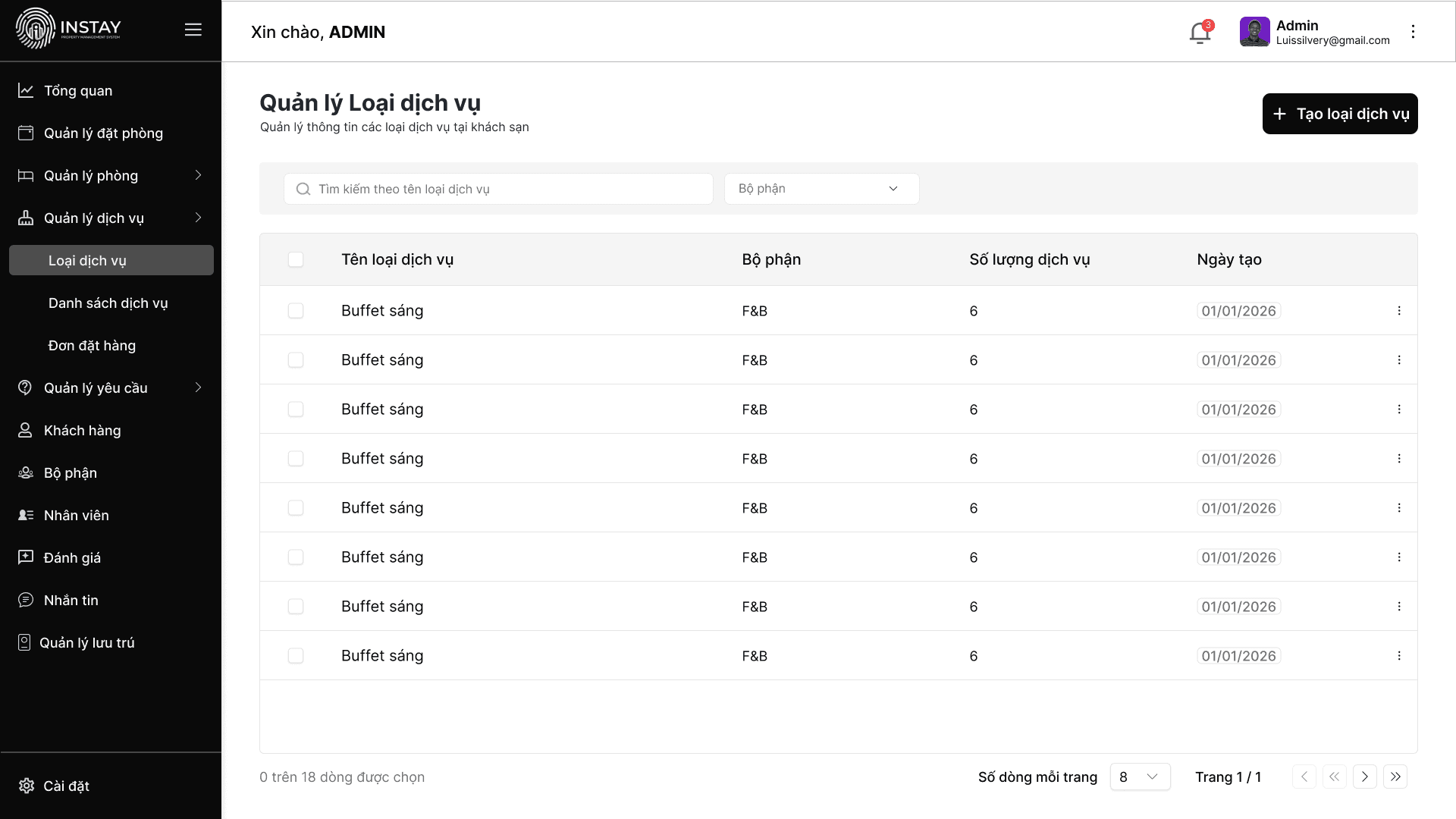Toggle the Quản lý dịch vụ chevron
The image size is (1456, 819).
(x=198, y=218)
